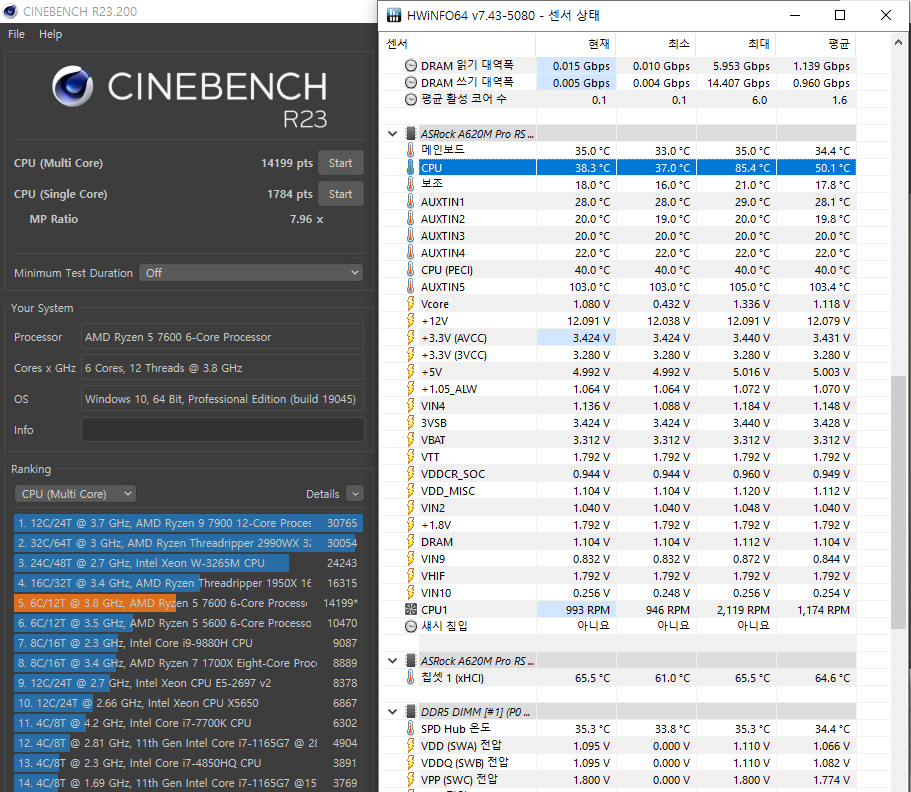
Task: Click the Info input field
Action: point(223,430)
